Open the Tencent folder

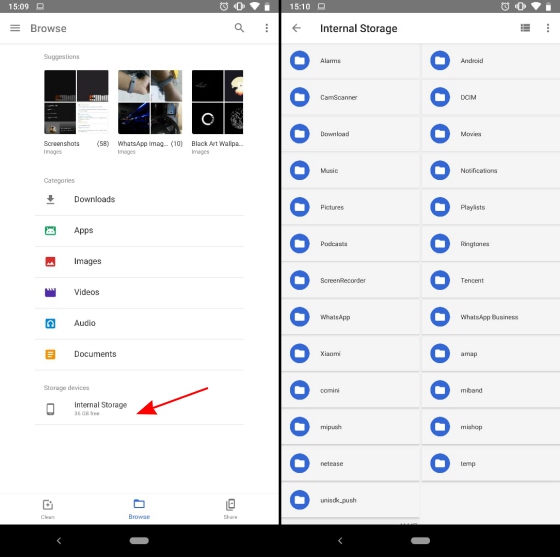(x=491, y=280)
